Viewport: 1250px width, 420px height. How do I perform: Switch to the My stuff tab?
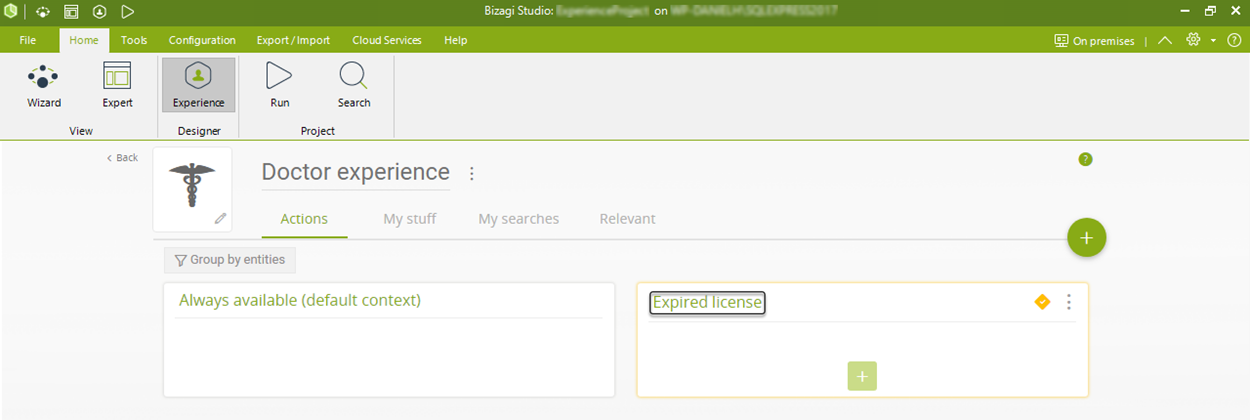pos(410,219)
